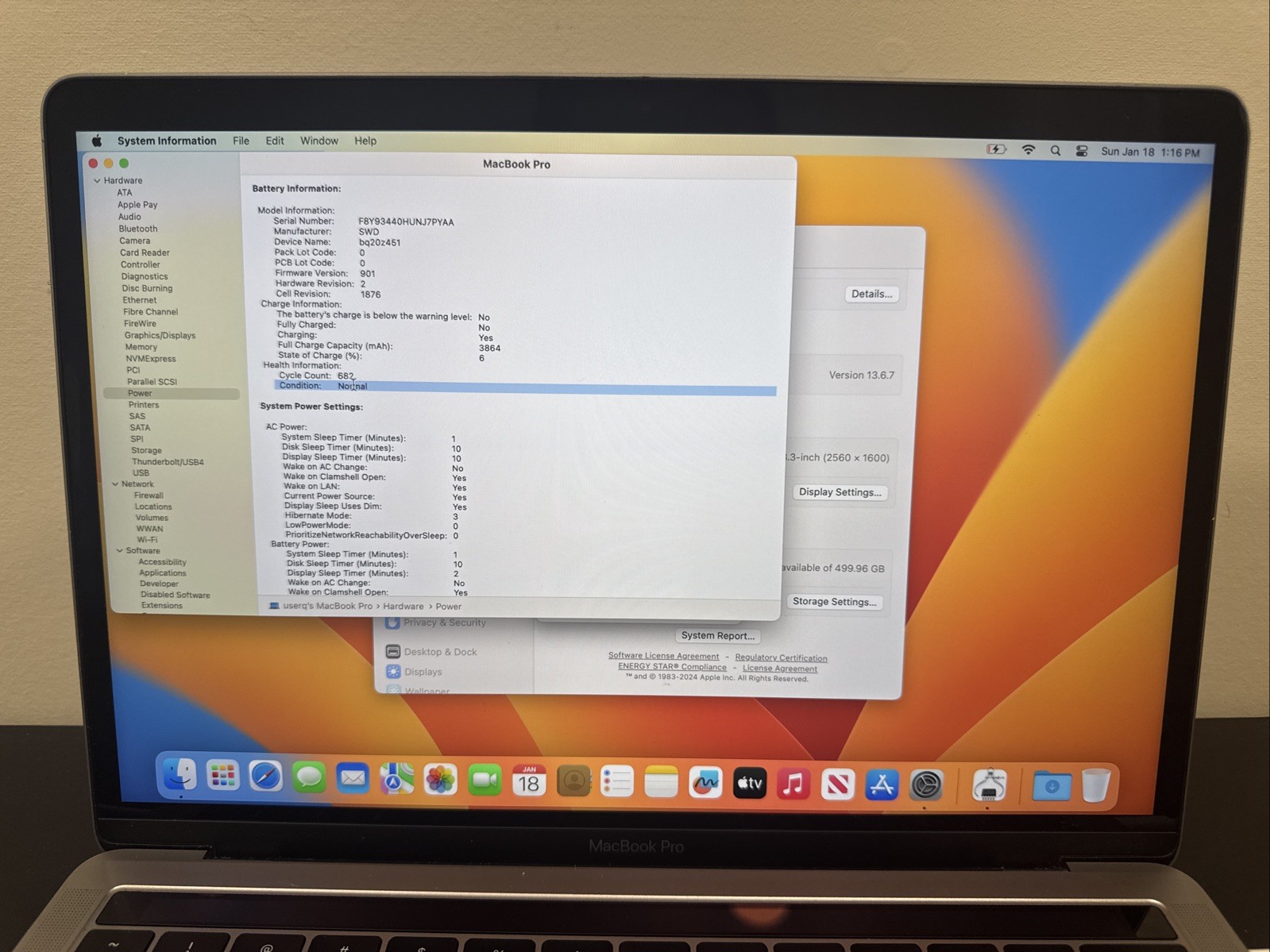Open Finder from the Dock

point(179,775)
